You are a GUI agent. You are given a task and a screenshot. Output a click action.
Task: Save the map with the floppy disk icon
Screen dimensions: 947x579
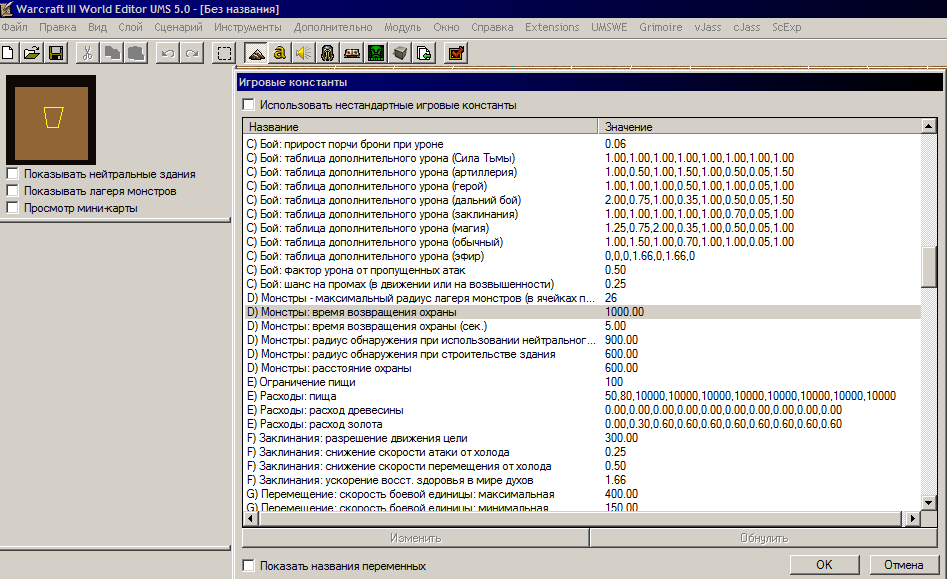click(56, 53)
